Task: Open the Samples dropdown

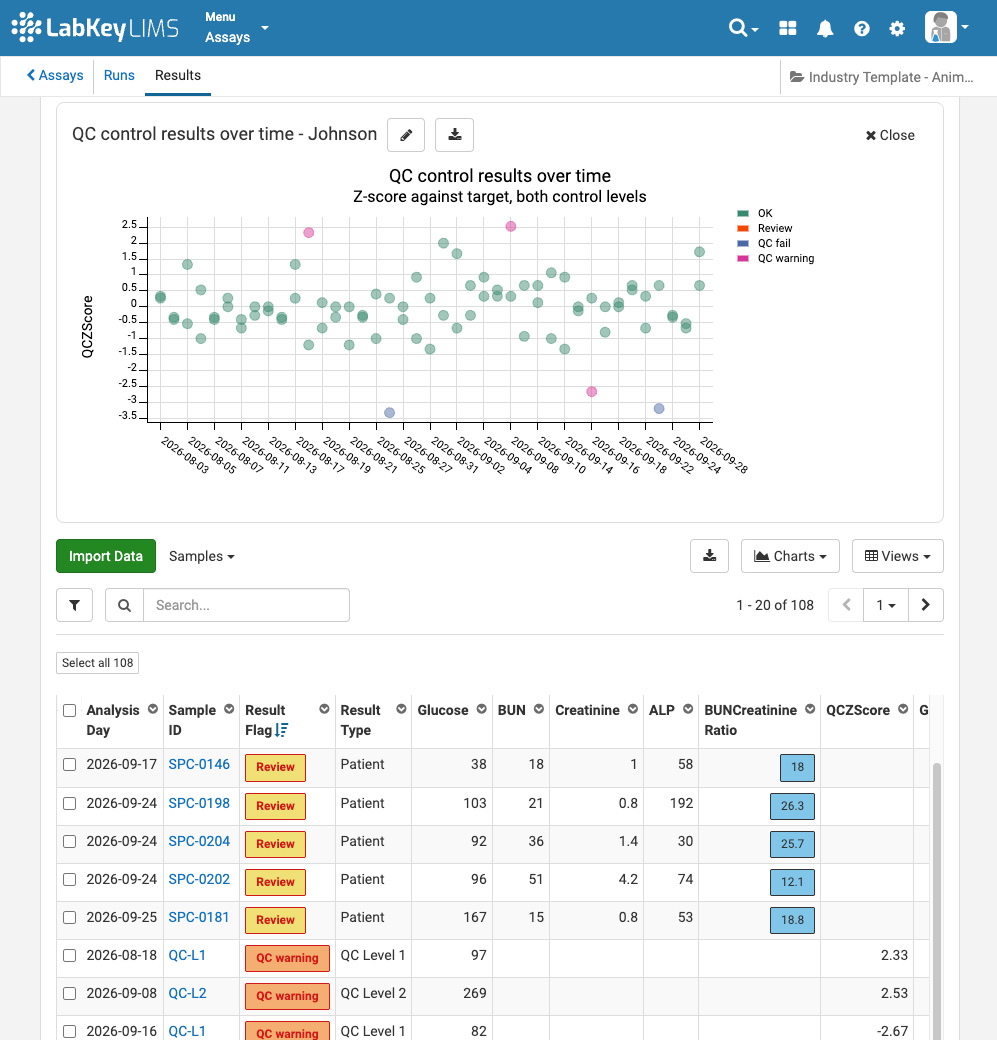Action: click(x=202, y=556)
